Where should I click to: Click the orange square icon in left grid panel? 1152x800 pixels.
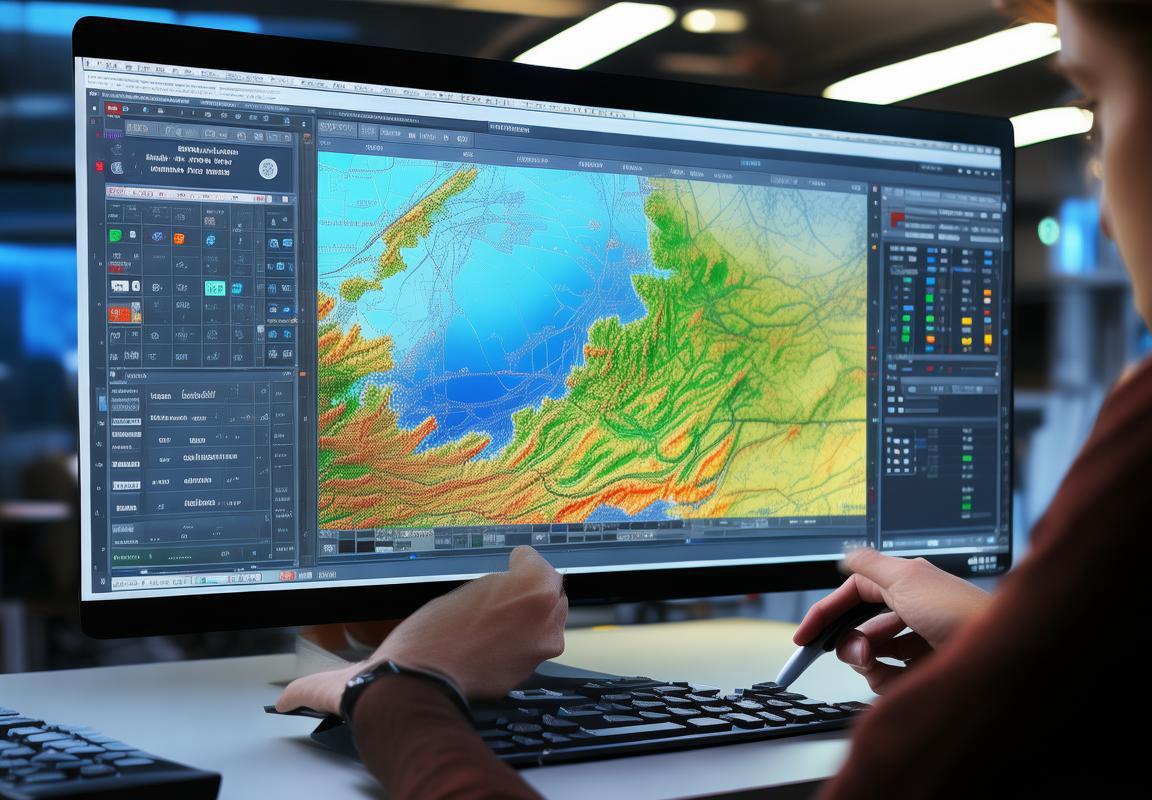point(179,238)
